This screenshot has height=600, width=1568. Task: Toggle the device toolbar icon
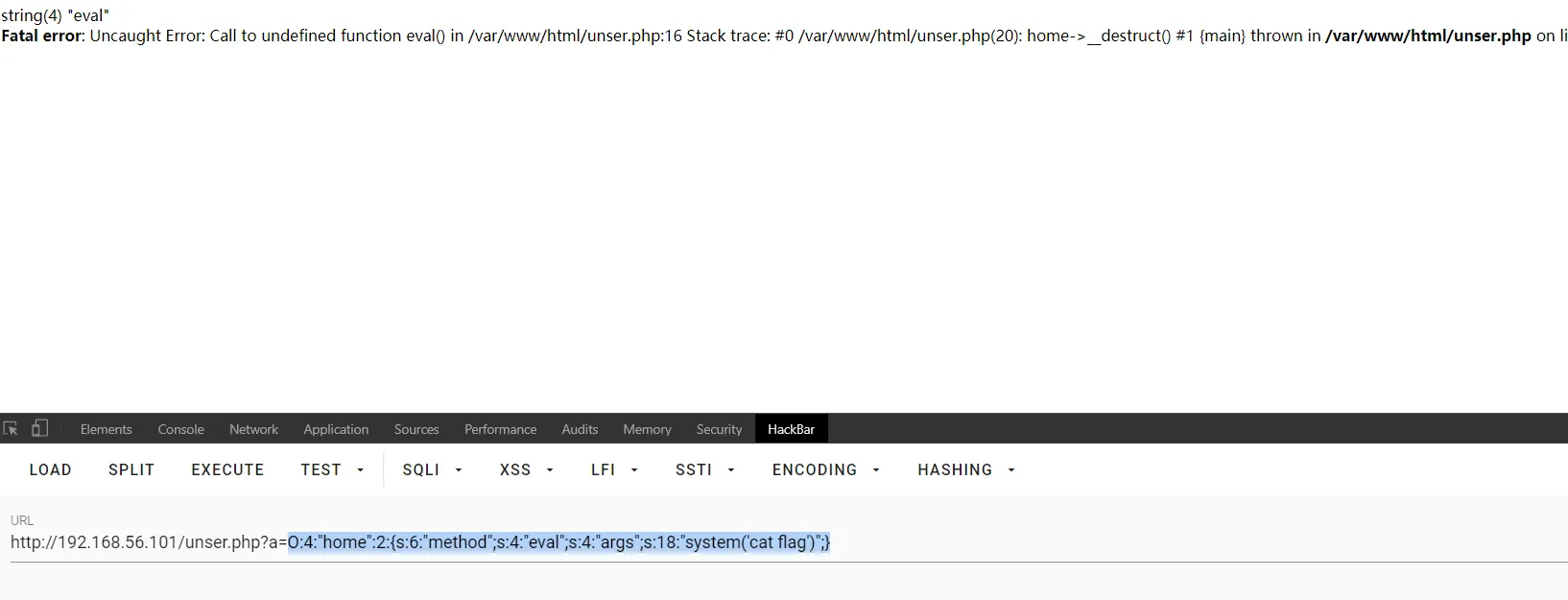coord(40,429)
